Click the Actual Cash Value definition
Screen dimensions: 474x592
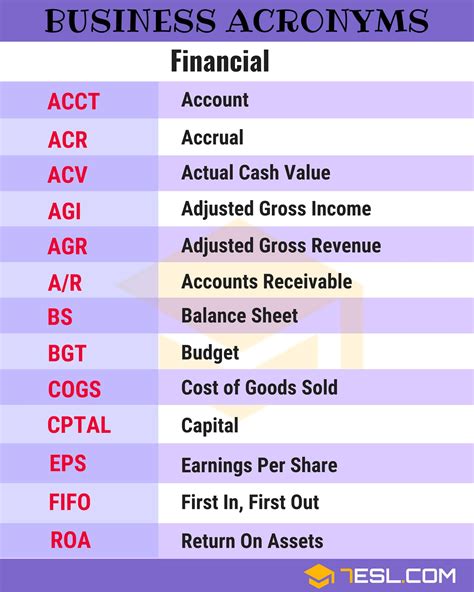[x=256, y=173]
